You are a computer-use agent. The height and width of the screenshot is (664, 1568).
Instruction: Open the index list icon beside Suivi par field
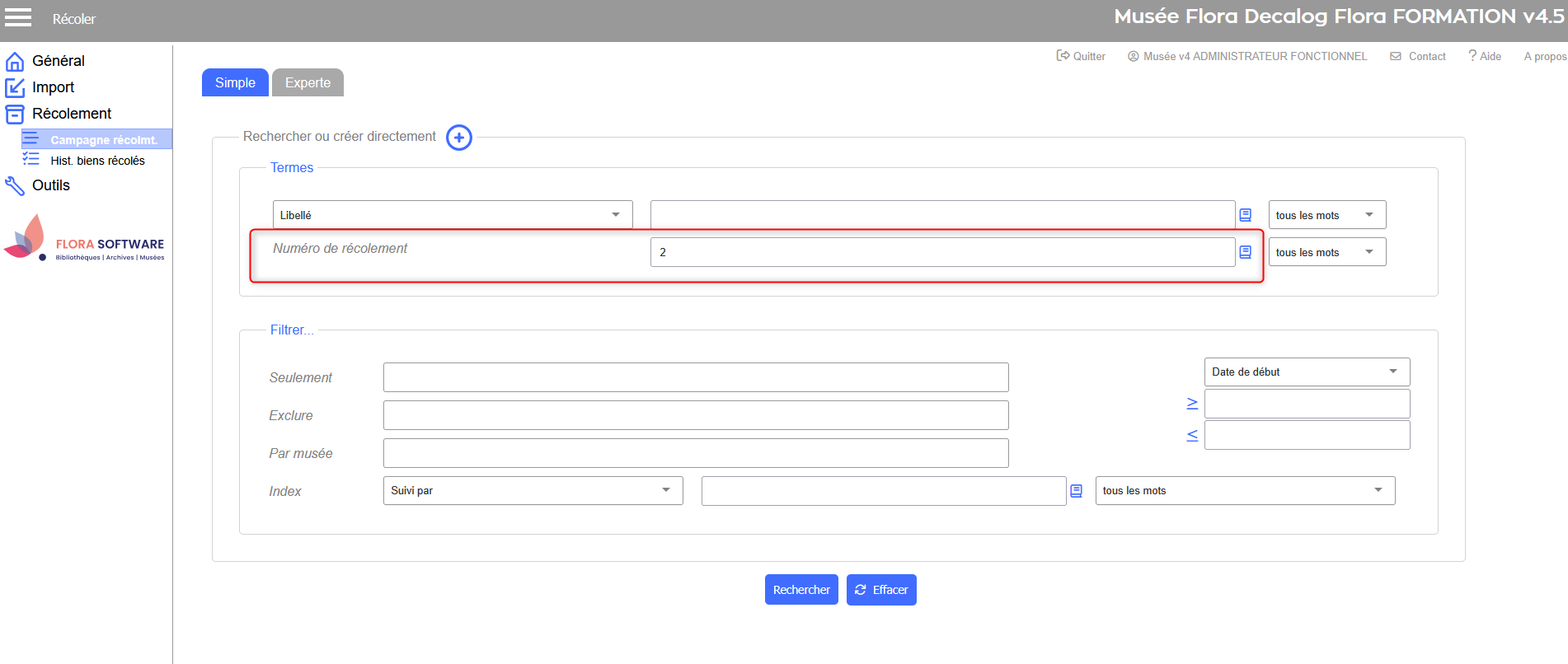[x=1076, y=491]
